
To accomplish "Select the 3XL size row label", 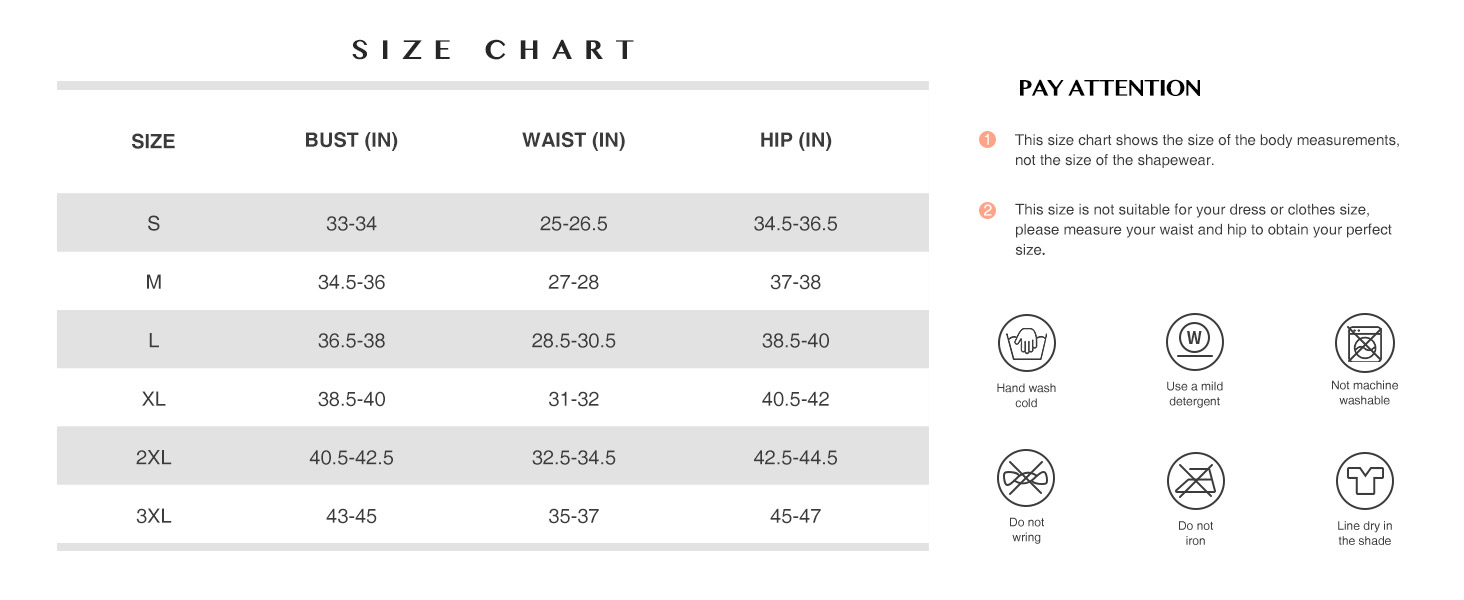I will 153,516.
